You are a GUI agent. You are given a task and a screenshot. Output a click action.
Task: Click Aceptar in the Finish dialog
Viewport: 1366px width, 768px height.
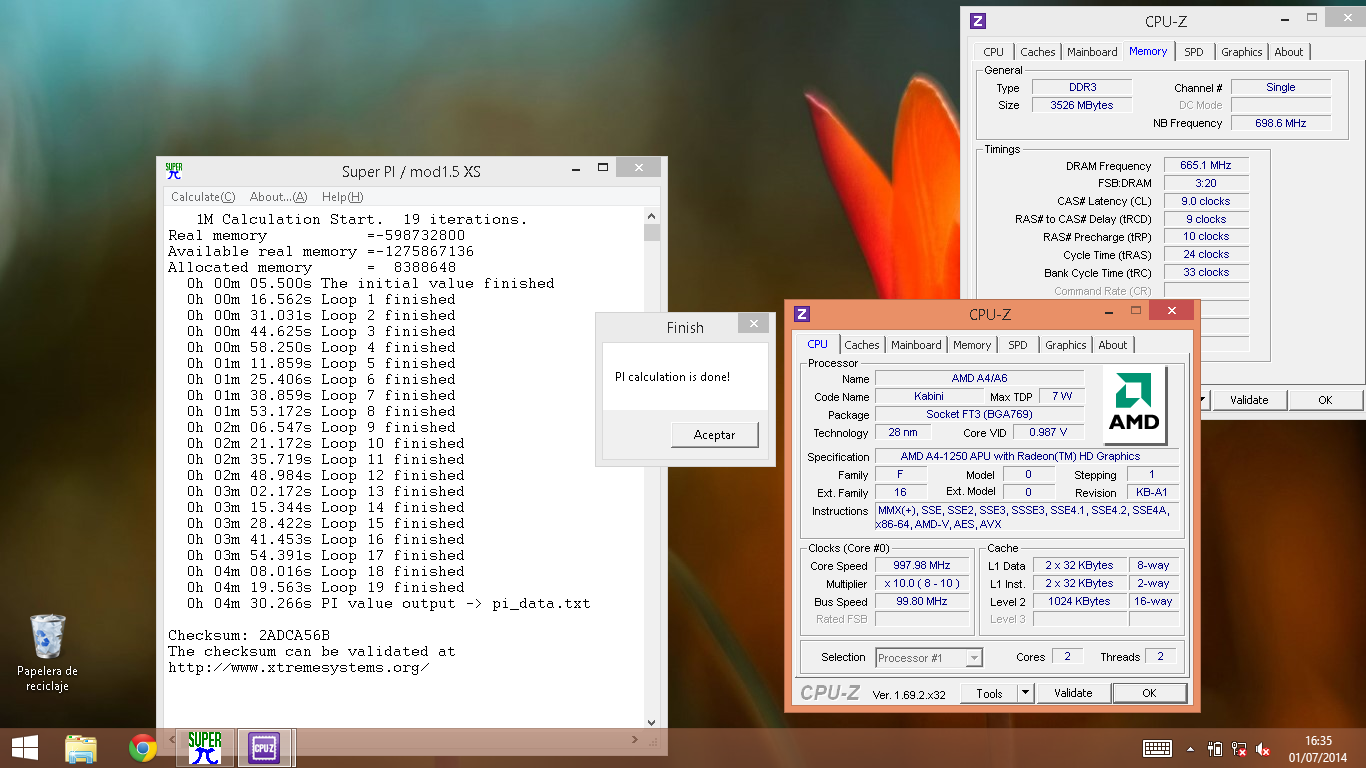(x=714, y=435)
